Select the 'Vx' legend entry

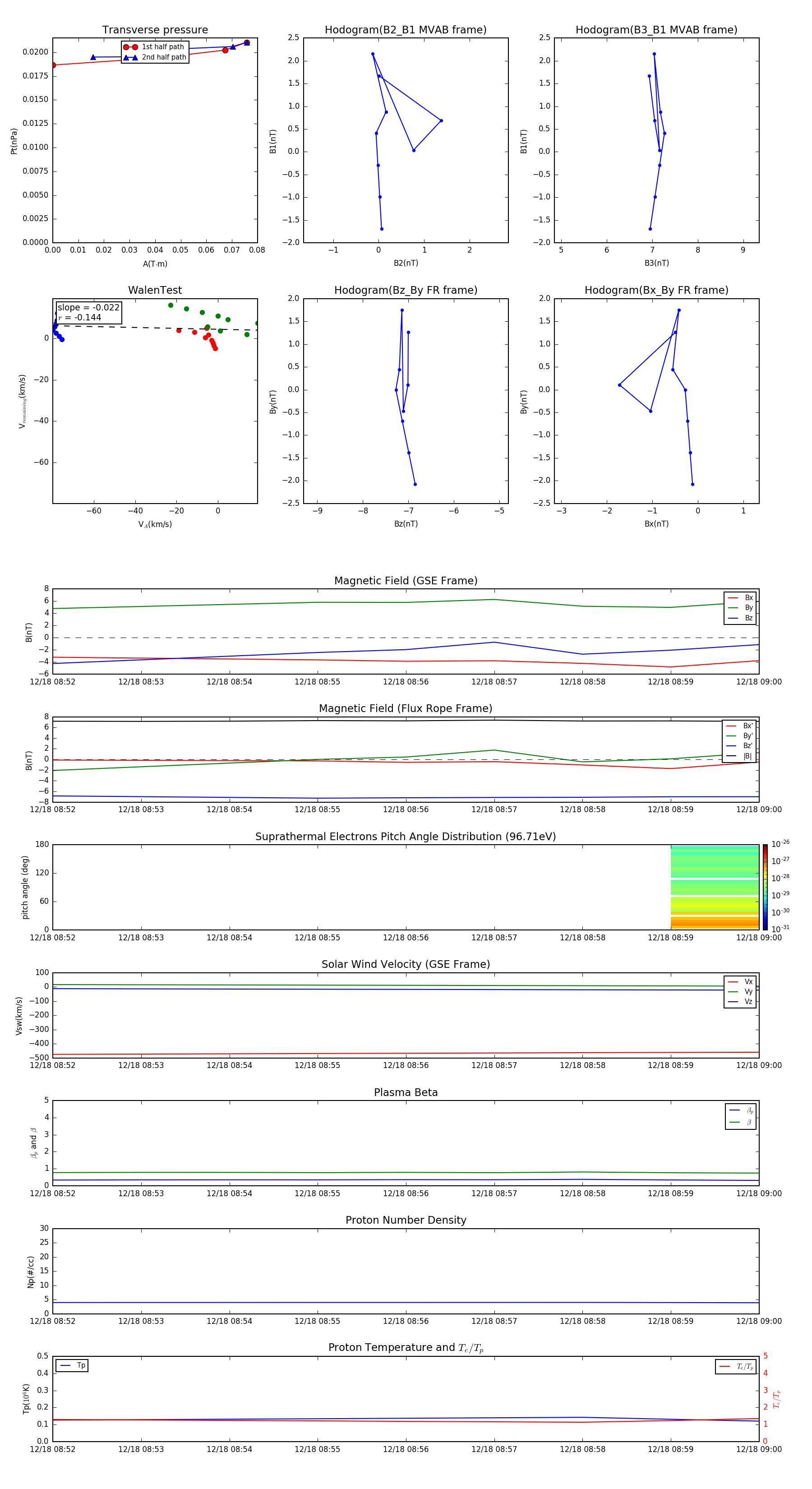pos(740,982)
